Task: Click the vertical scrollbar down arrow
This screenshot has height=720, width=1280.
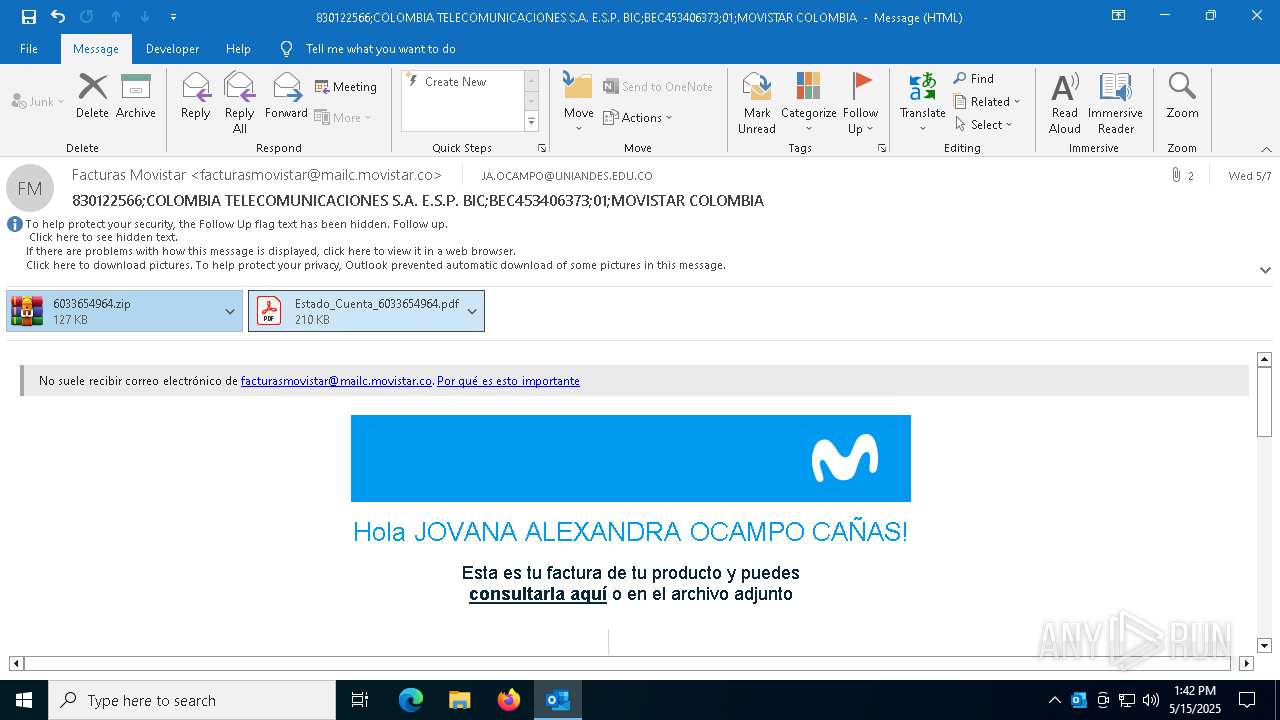Action: (1264, 645)
